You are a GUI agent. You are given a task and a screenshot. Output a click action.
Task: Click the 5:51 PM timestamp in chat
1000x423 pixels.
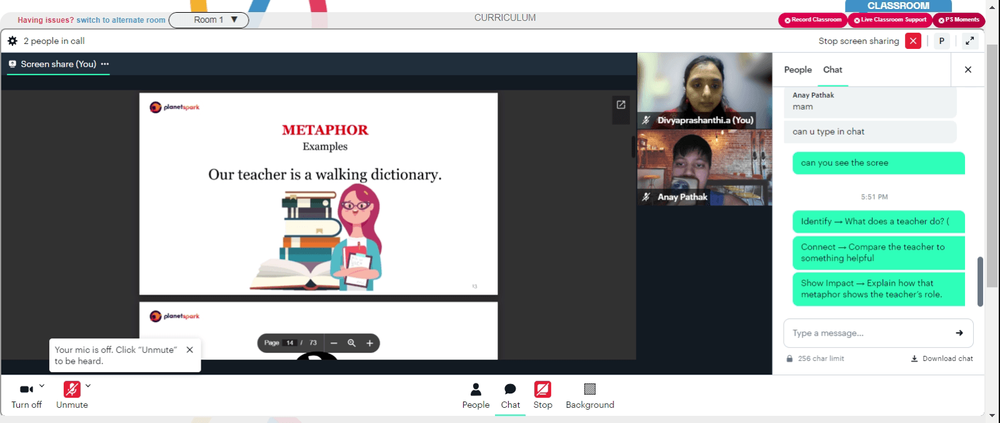coord(874,197)
